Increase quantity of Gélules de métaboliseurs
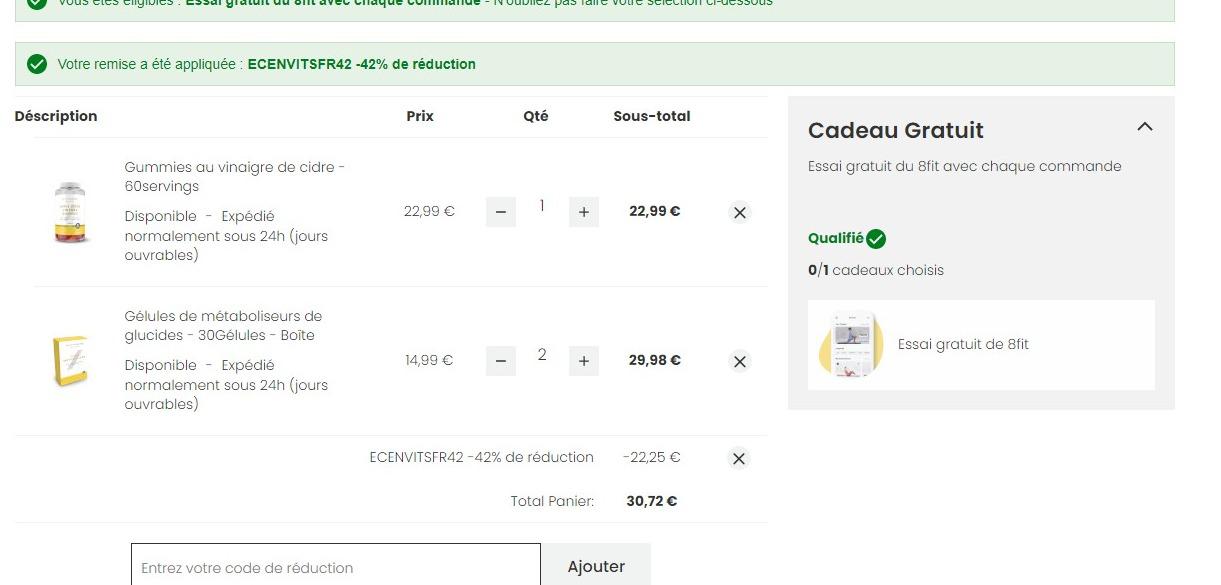Image resolution: width=1221 pixels, height=585 pixels. (584, 361)
